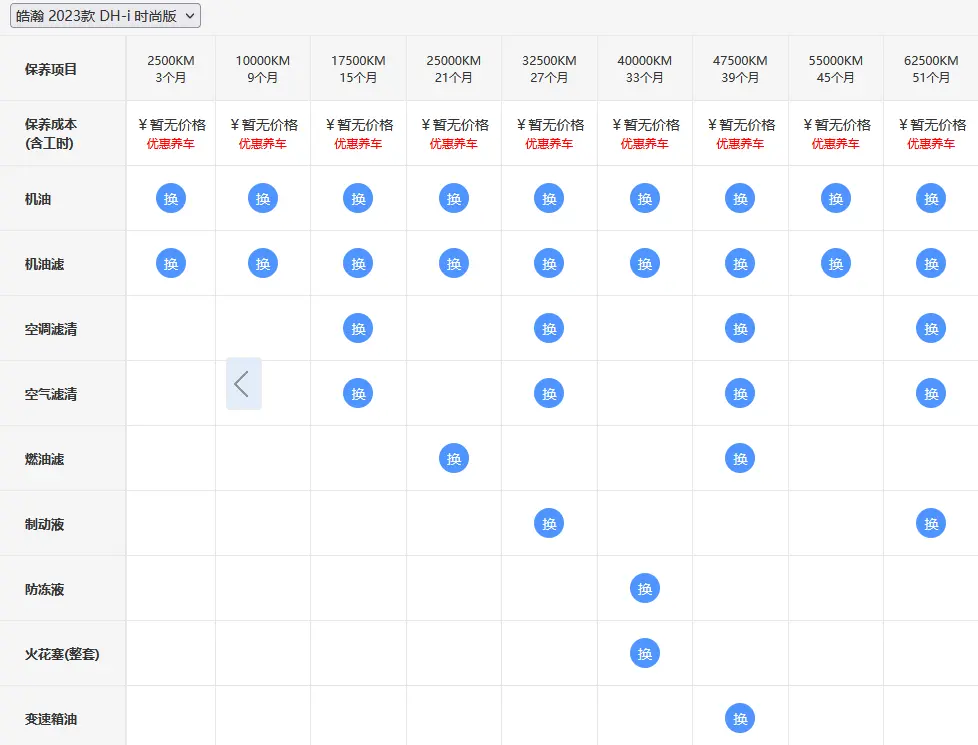Select the 55000KM 45个月 column header
Viewport: 978px width, 745px height.
click(x=836, y=69)
